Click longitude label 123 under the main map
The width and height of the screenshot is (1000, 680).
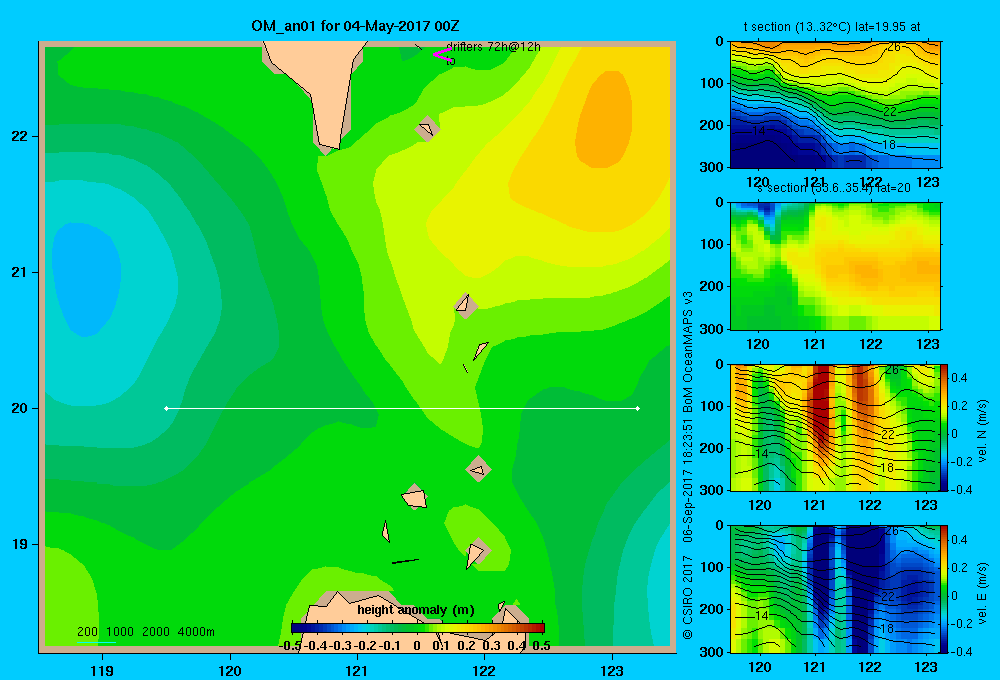612,670
